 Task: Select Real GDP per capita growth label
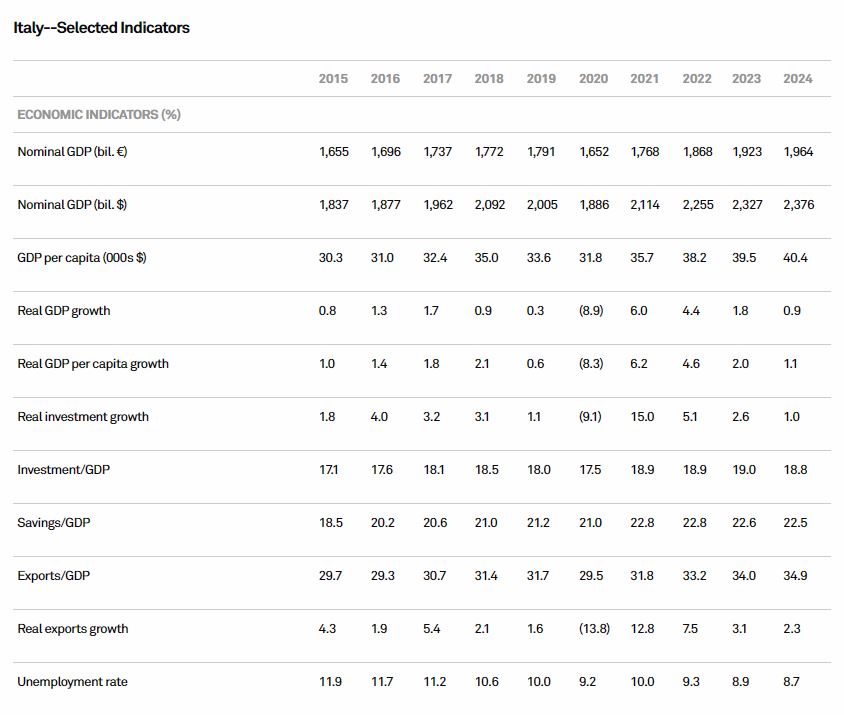[x=93, y=364]
